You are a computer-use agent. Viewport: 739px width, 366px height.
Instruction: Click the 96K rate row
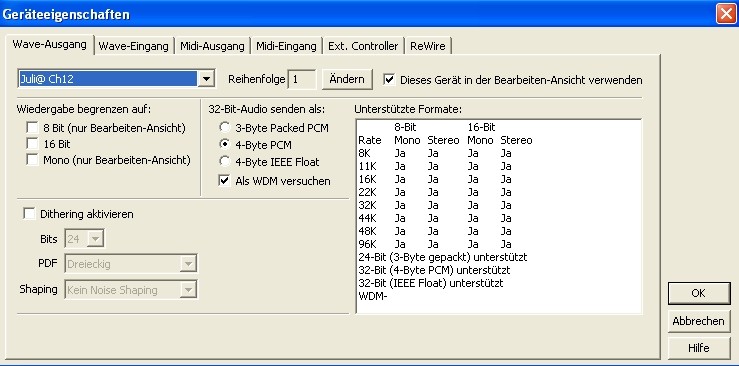(x=435, y=244)
